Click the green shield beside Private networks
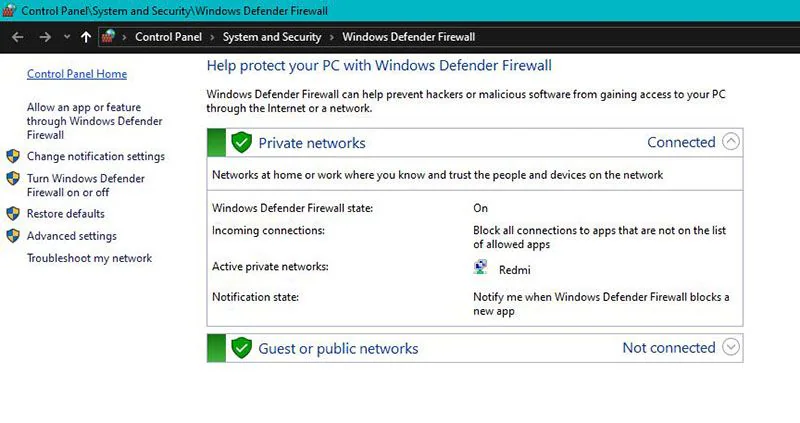800x423 pixels. [x=241, y=142]
